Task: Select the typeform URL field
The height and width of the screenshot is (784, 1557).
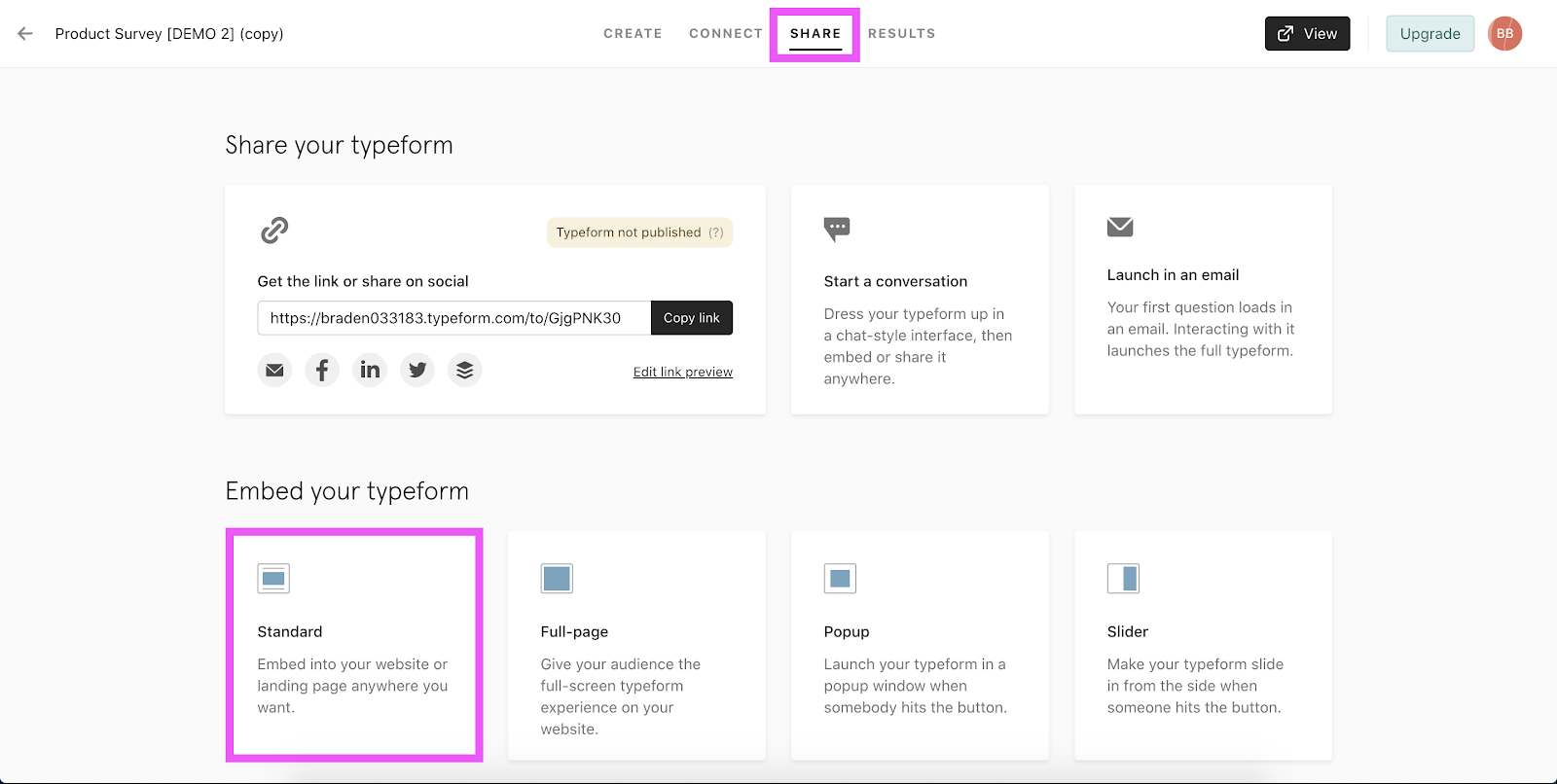Action: pos(453,318)
